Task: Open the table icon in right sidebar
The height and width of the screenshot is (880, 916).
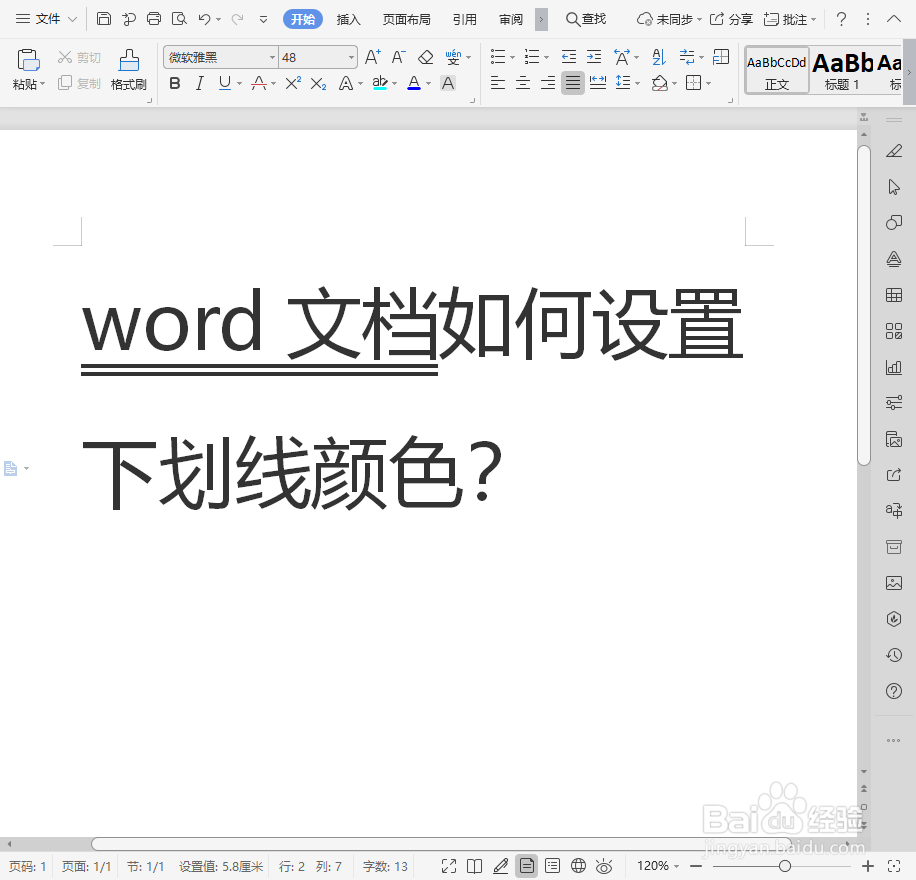Action: pyautogui.click(x=894, y=295)
